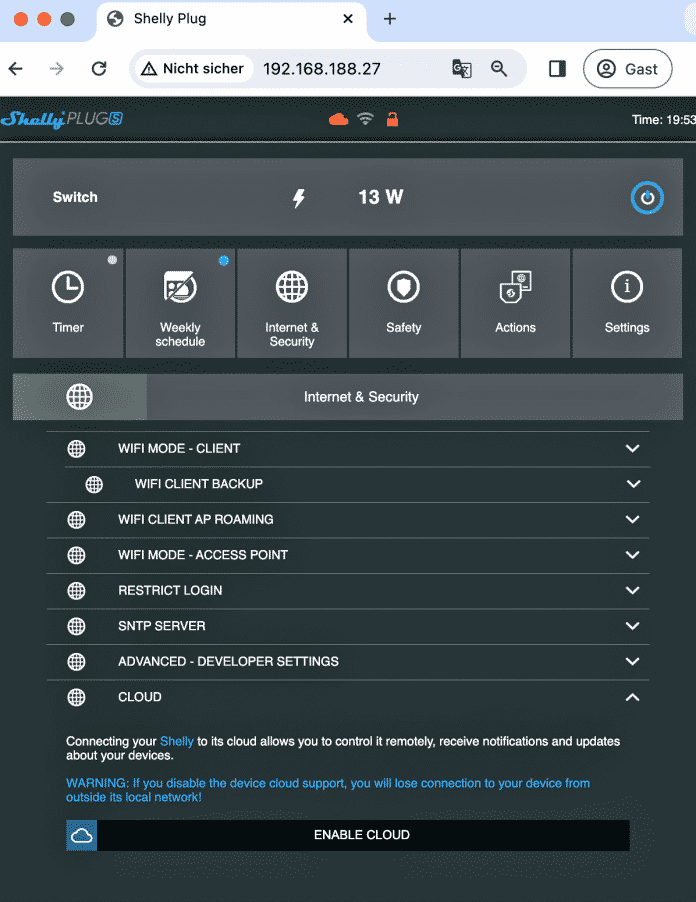Viewport: 696px width, 902px height.
Task: Click the Shelly hyperlink in the description text
Action: [177, 741]
